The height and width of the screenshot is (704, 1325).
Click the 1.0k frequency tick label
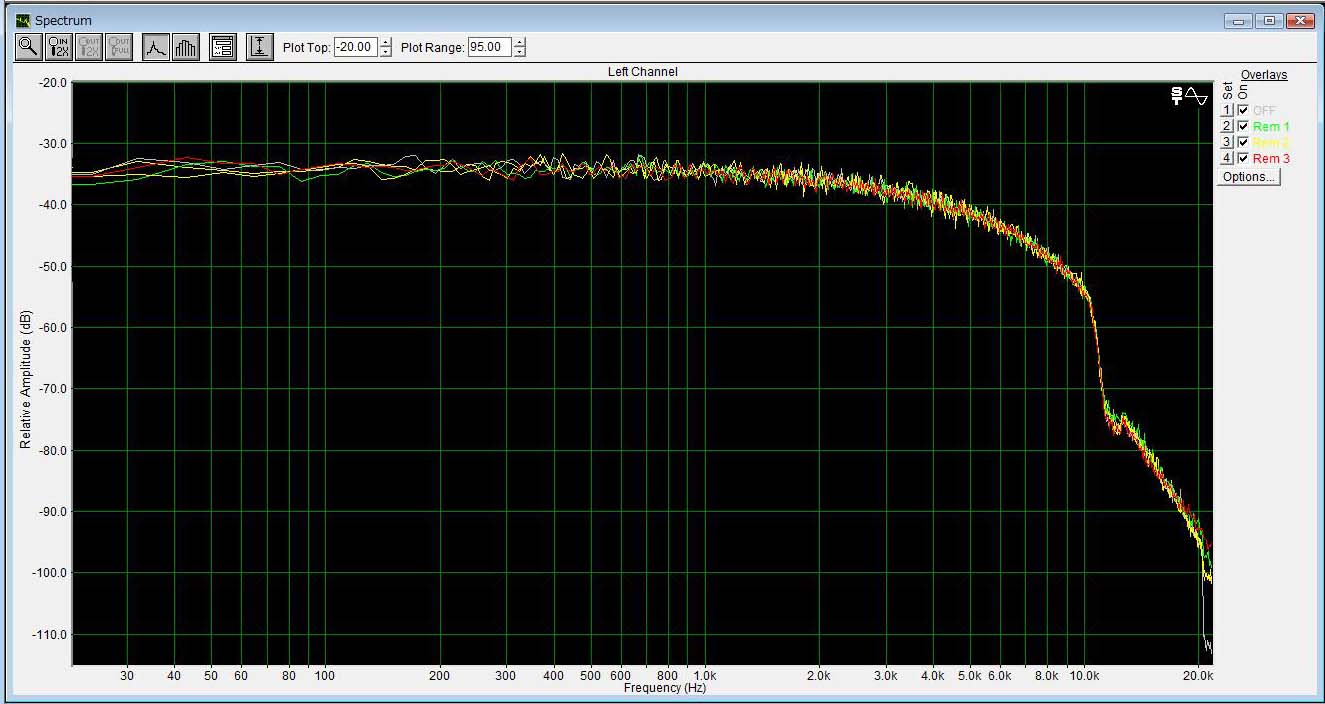point(705,676)
